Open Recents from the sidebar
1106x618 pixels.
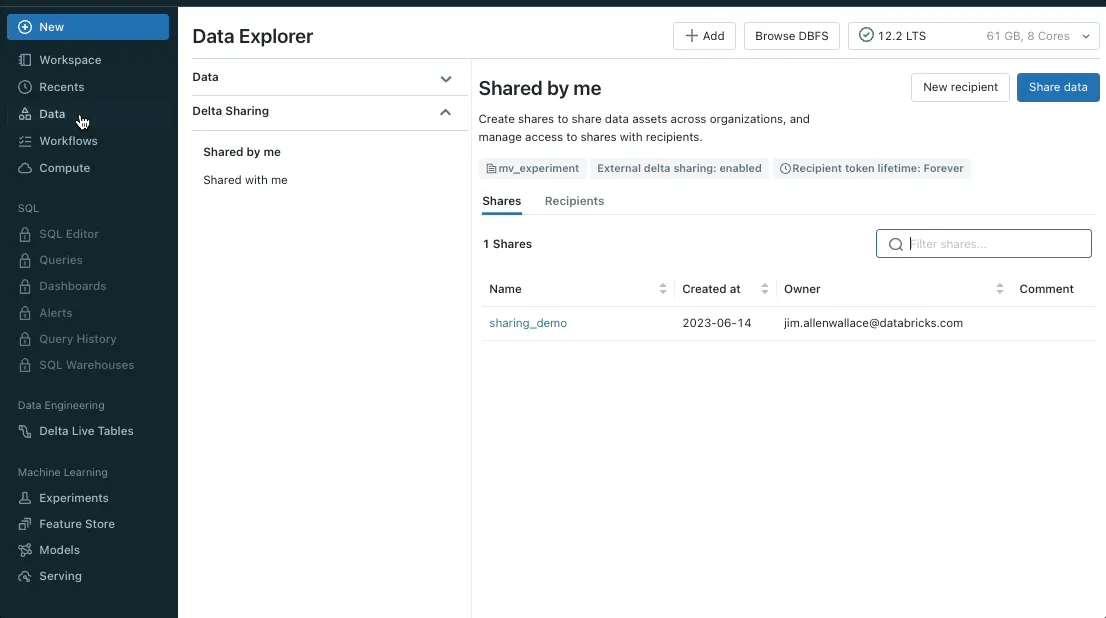coord(60,87)
